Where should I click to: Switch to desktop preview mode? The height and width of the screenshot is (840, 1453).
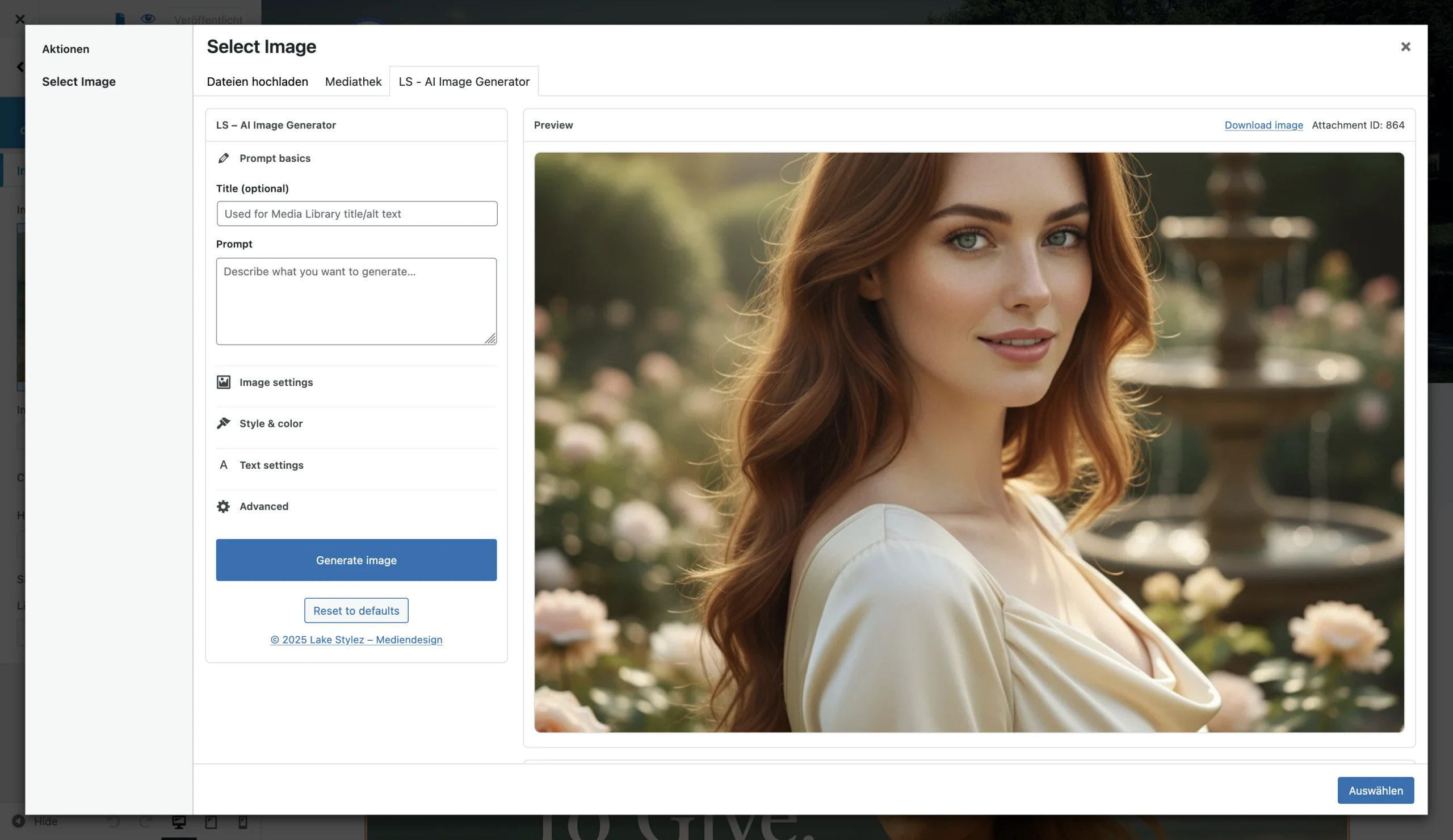pos(179,821)
